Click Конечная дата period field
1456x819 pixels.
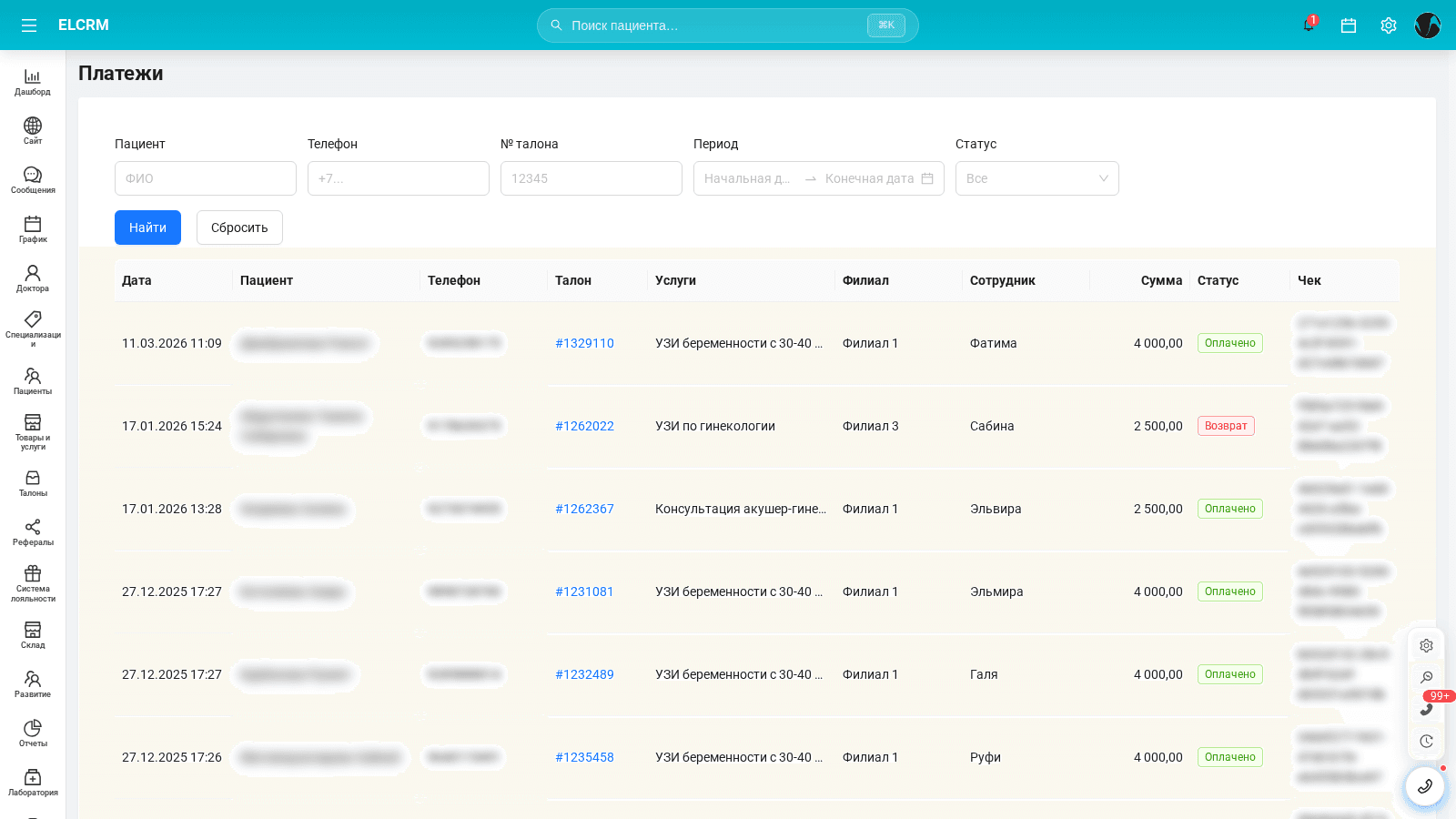(x=869, y=178)
